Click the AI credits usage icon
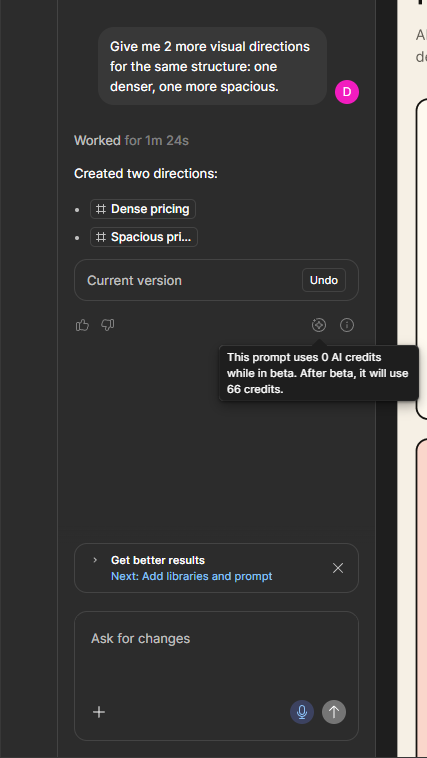This screenshot has width=427, height=758. [x=319, y=325]
